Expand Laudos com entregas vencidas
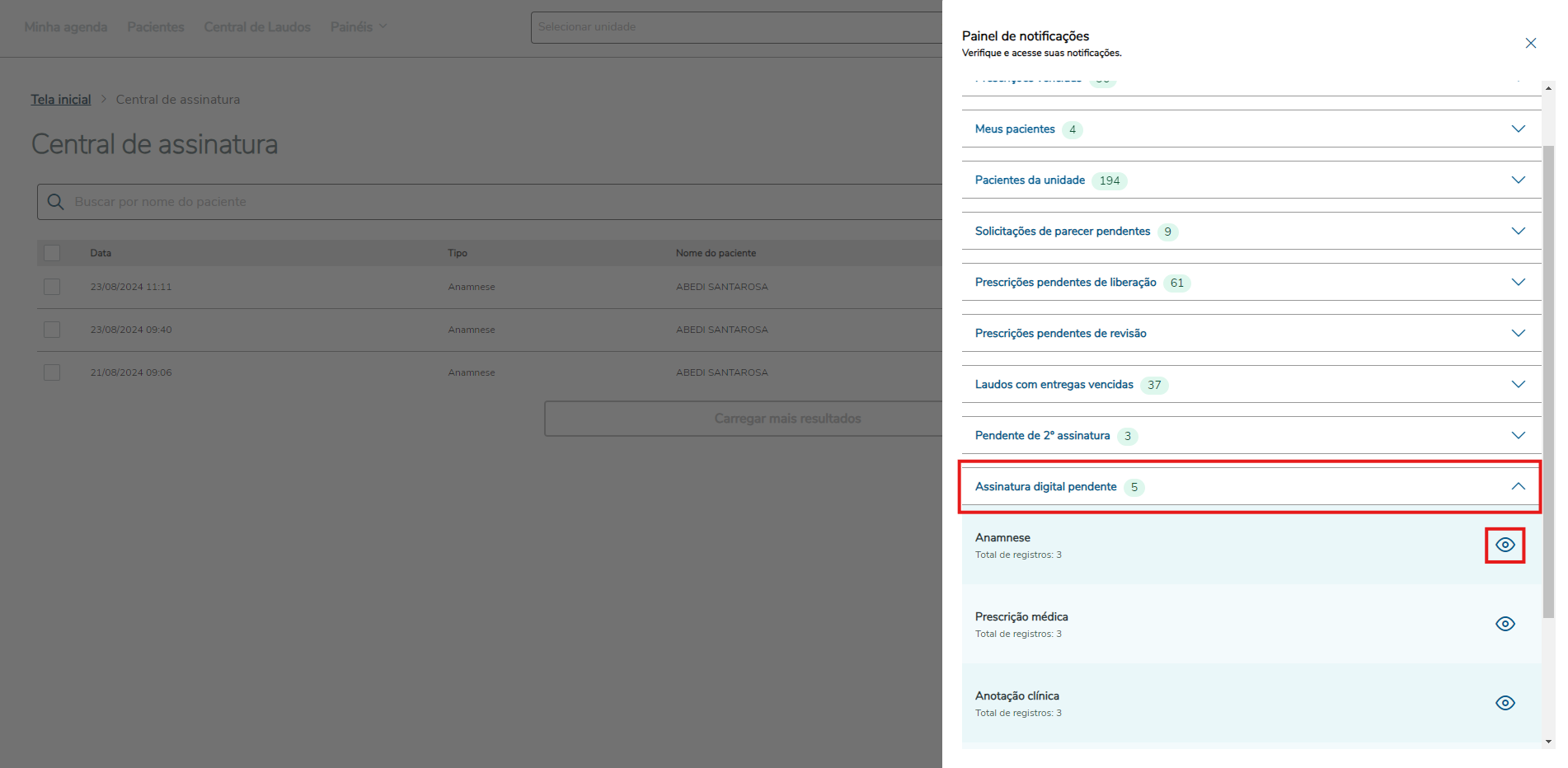The width and height of the screenshot is (1568, 768). pos(1518,385)
